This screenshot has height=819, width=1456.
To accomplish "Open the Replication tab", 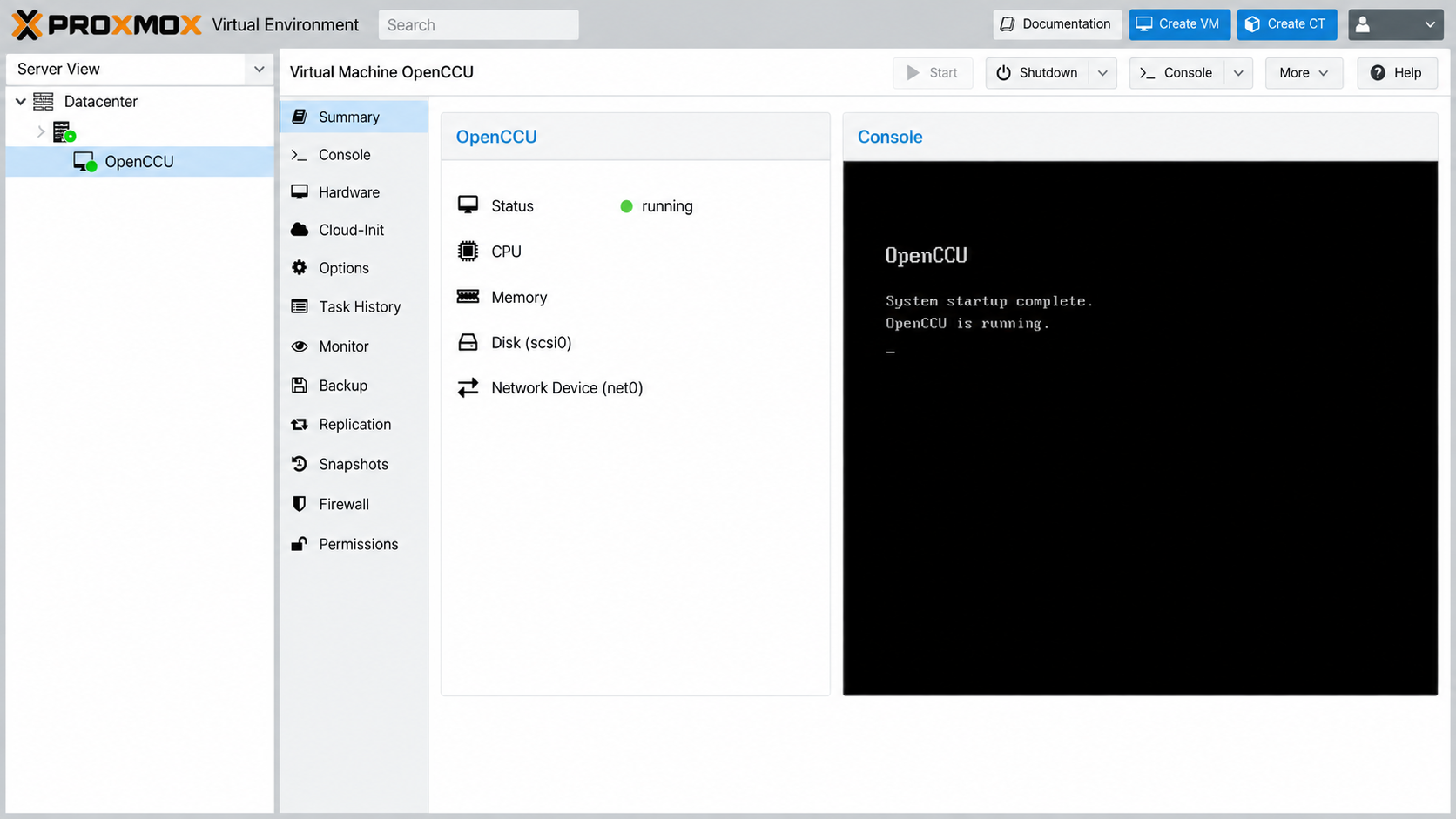I will pyautogui.click(x=354, y=425).
